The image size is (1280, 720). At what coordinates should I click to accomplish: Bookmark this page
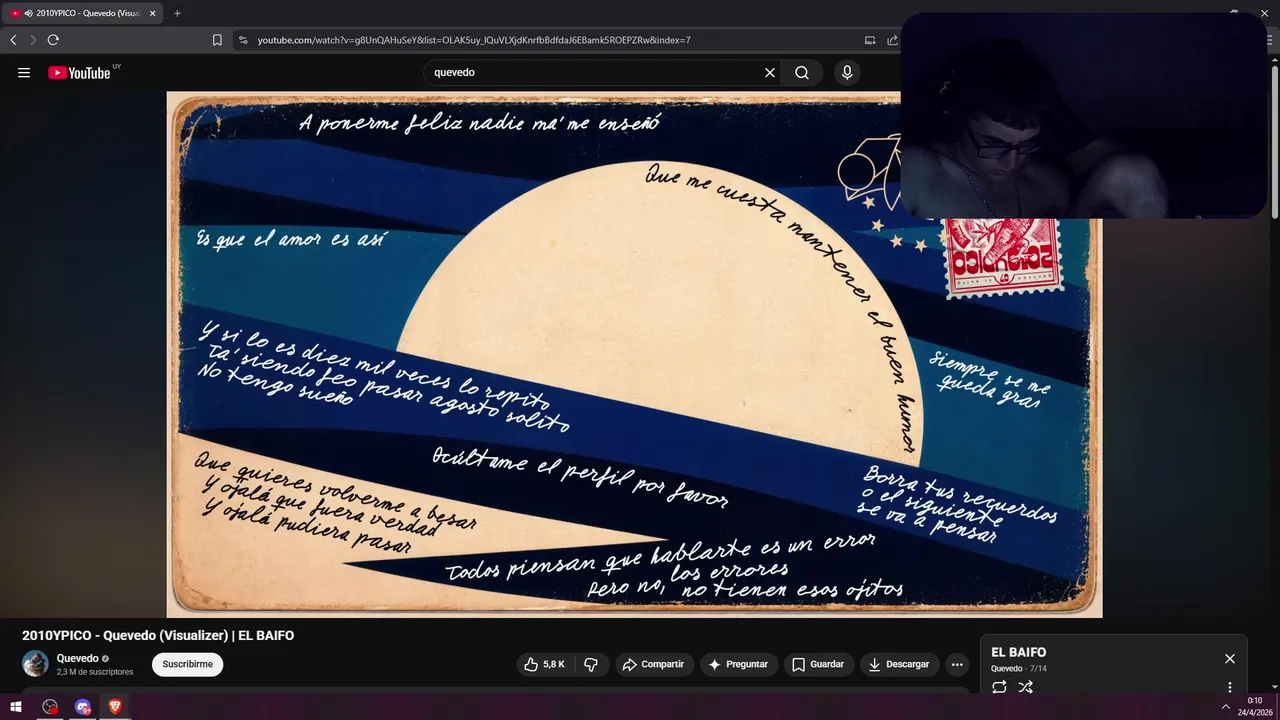tap(217, 40)
